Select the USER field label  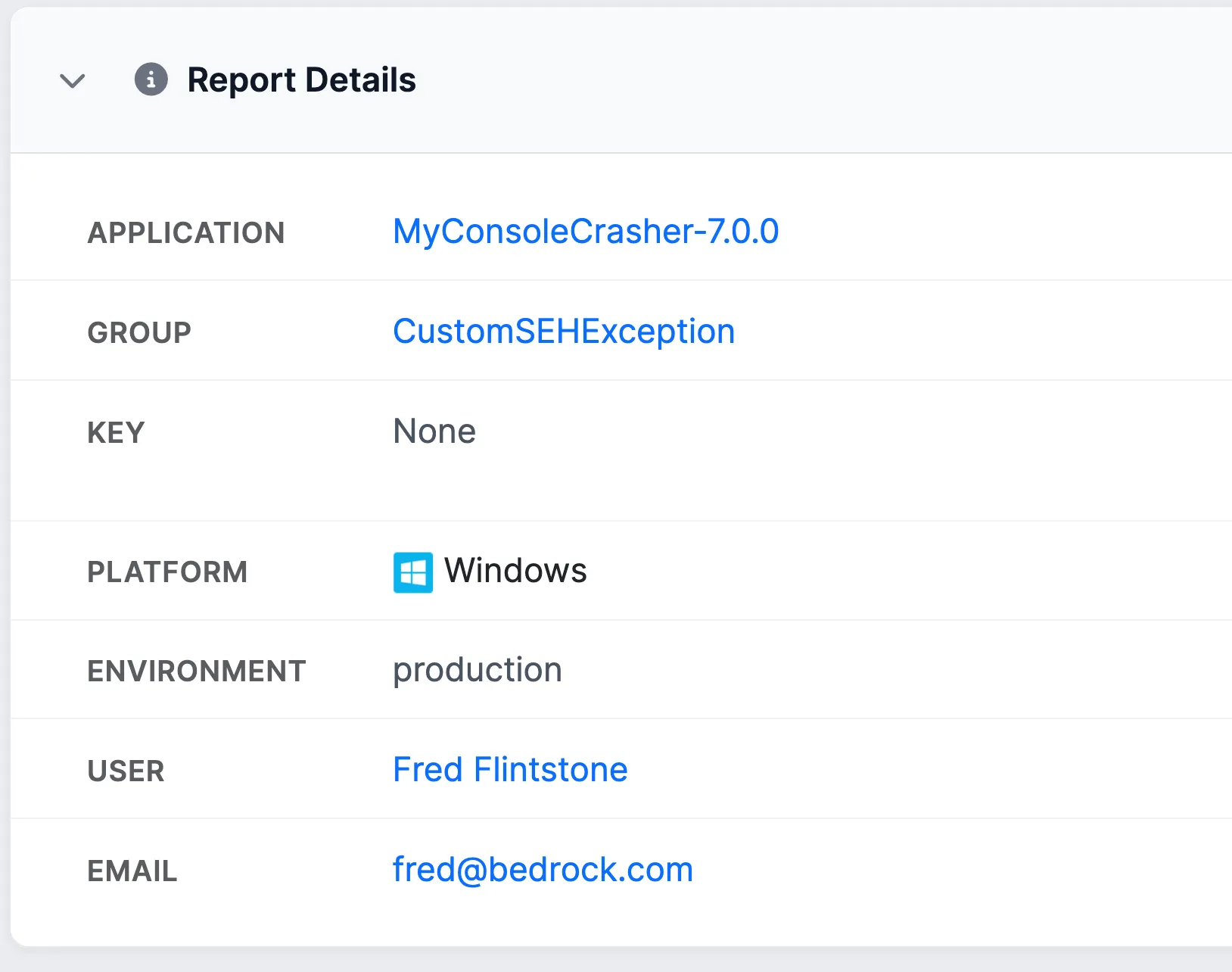126,771
